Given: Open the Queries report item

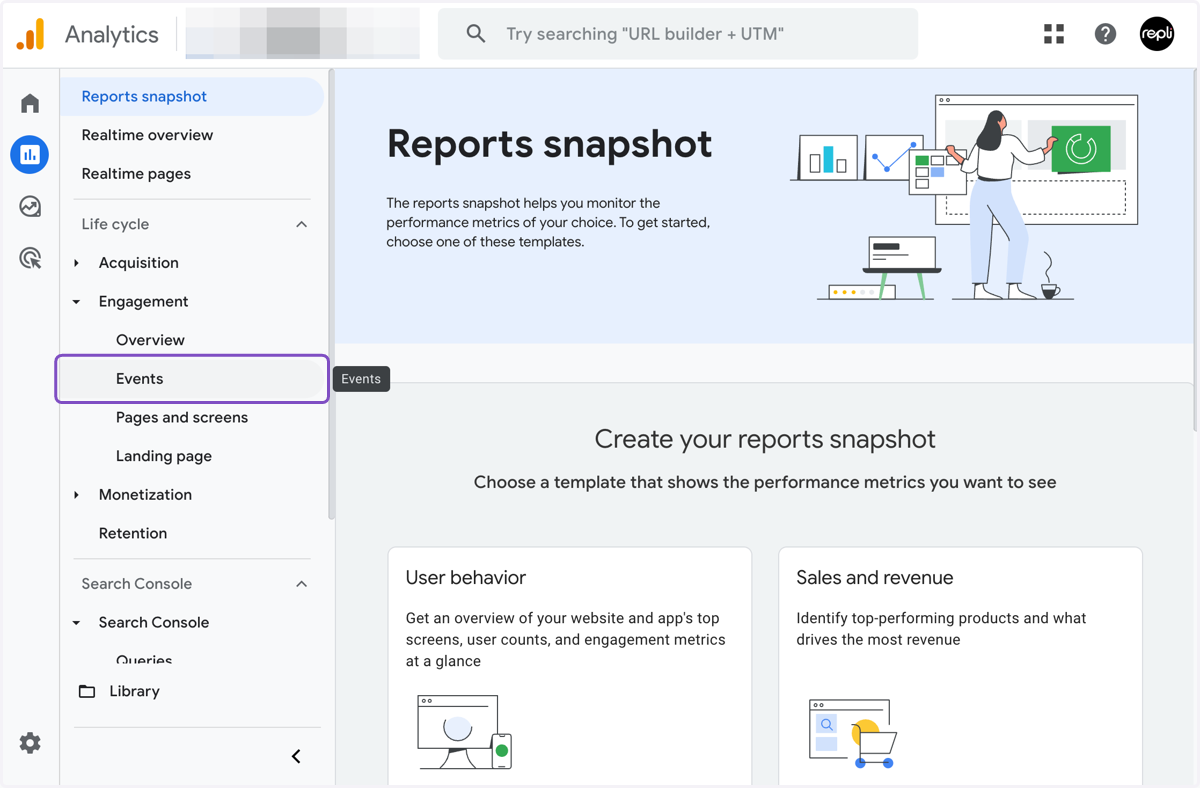Looking at the screenshot, I should coord(144,660).
